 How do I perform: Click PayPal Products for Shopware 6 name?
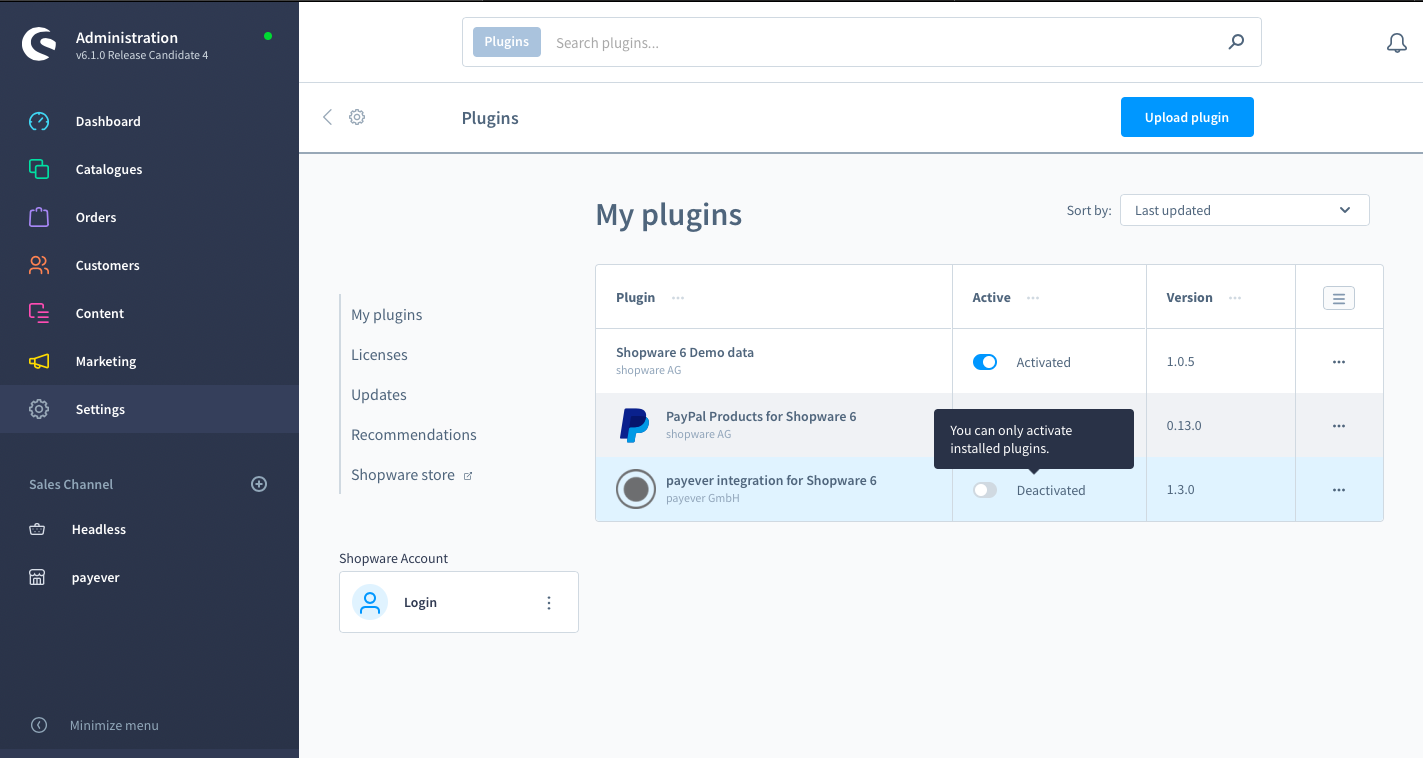tap(761, 417)
